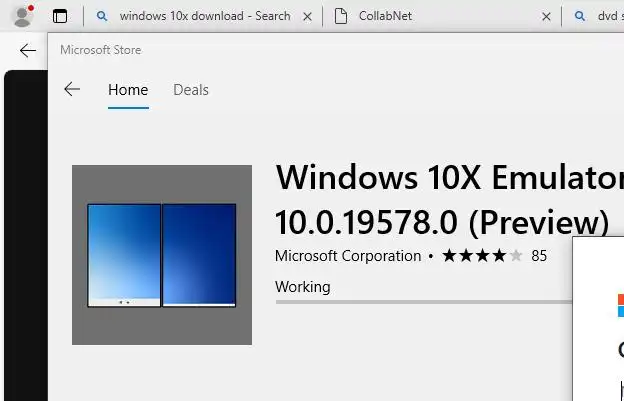
Task: Click the tab actions menu icon
Action: [60, 16]
